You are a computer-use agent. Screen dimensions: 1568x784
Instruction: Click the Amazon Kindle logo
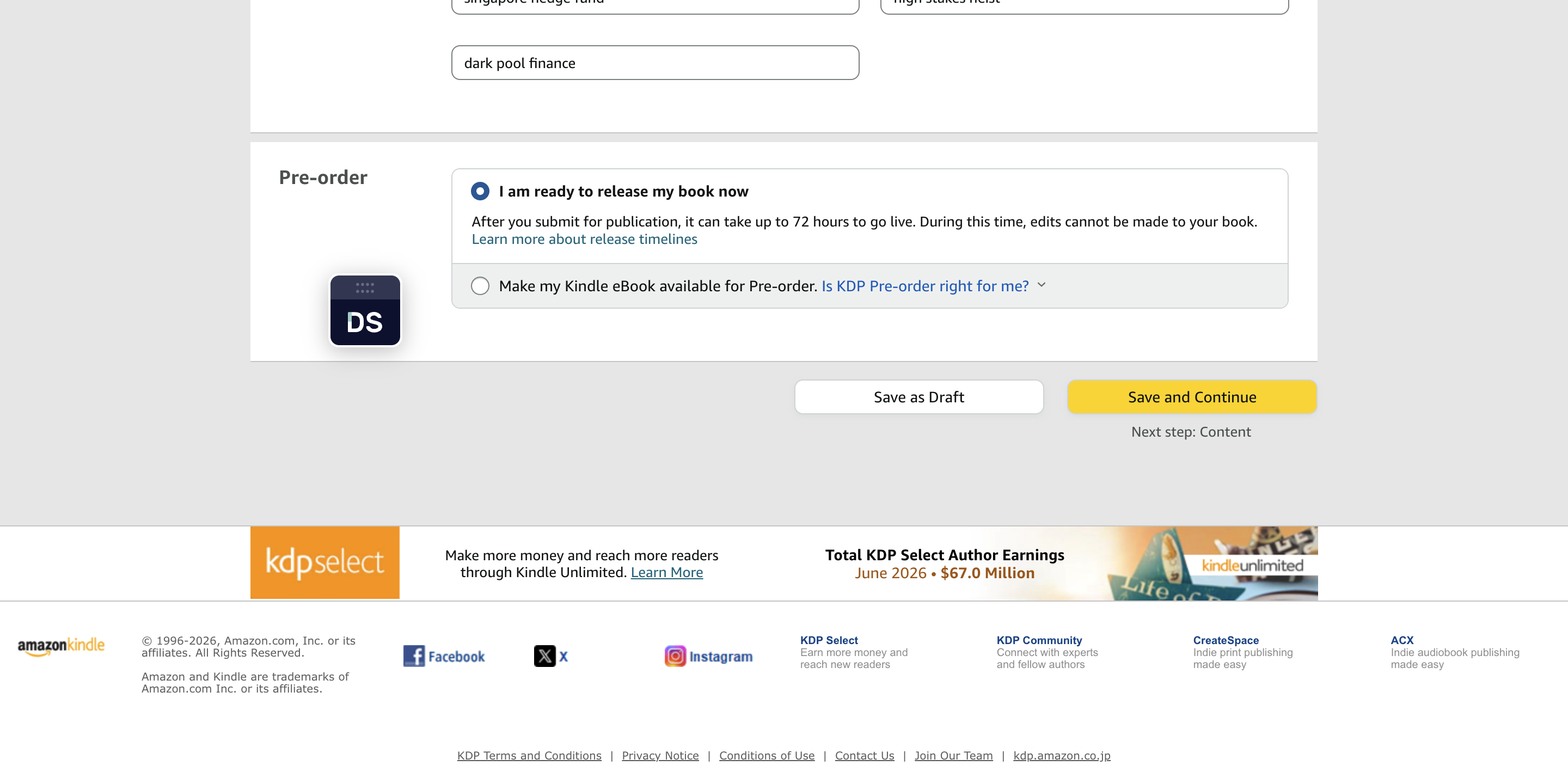click(x=61, y=646)
